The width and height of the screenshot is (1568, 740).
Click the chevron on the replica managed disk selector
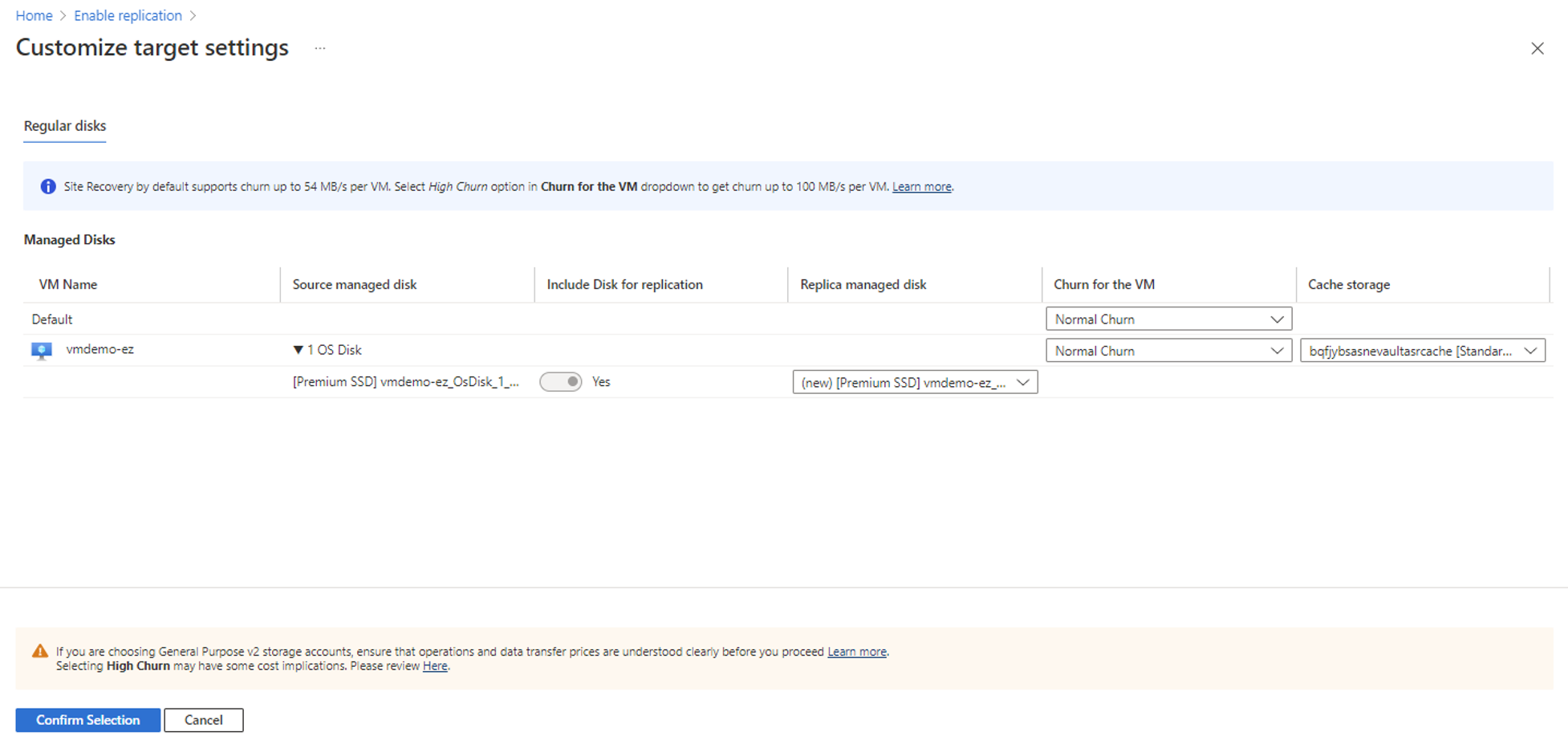coord(1023,382)
